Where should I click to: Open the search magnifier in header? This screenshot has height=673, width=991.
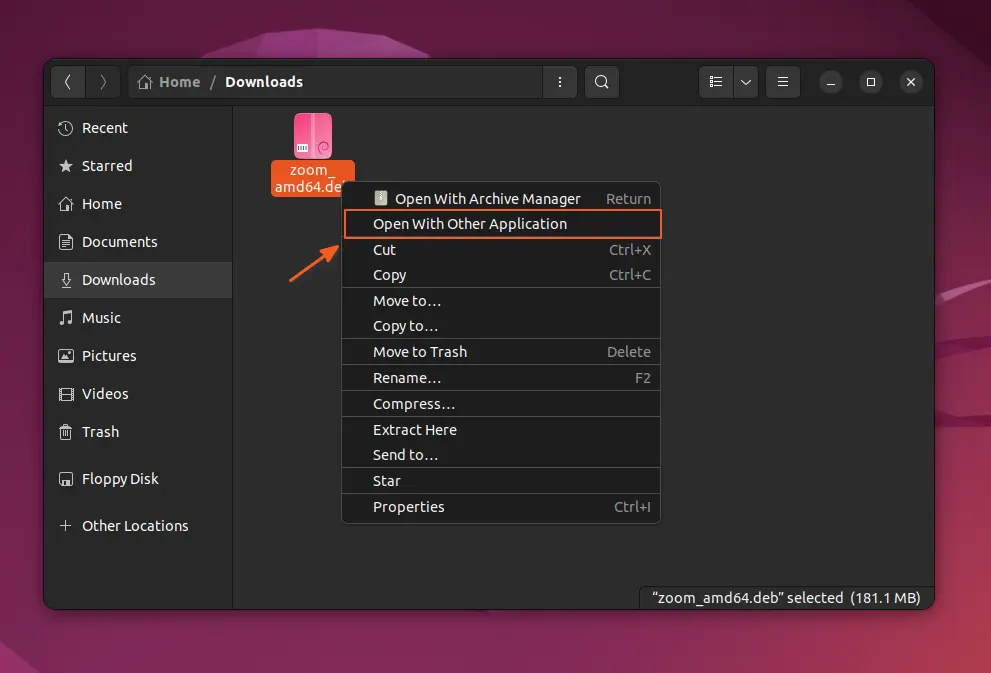[x=601, y=82]
